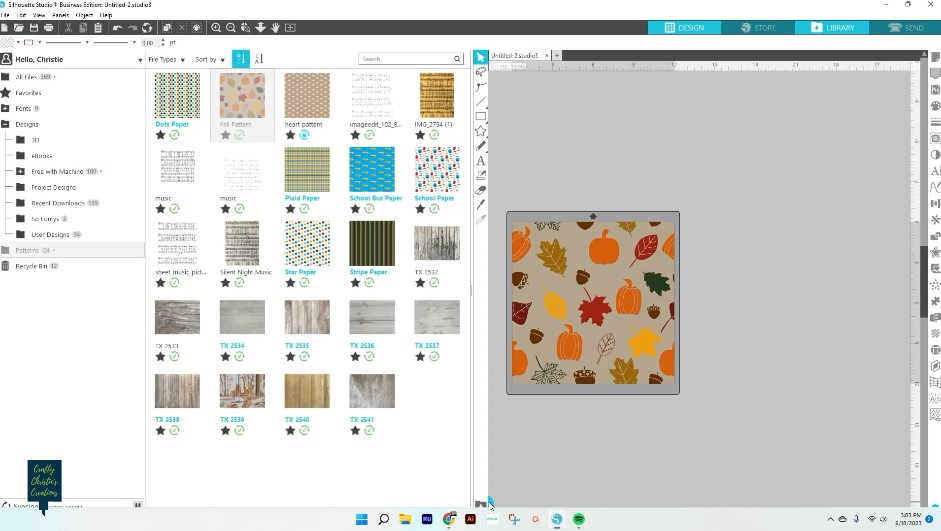Select the star shape tool
The width and height of the screenshot is (941, 531).
[481, 131]
